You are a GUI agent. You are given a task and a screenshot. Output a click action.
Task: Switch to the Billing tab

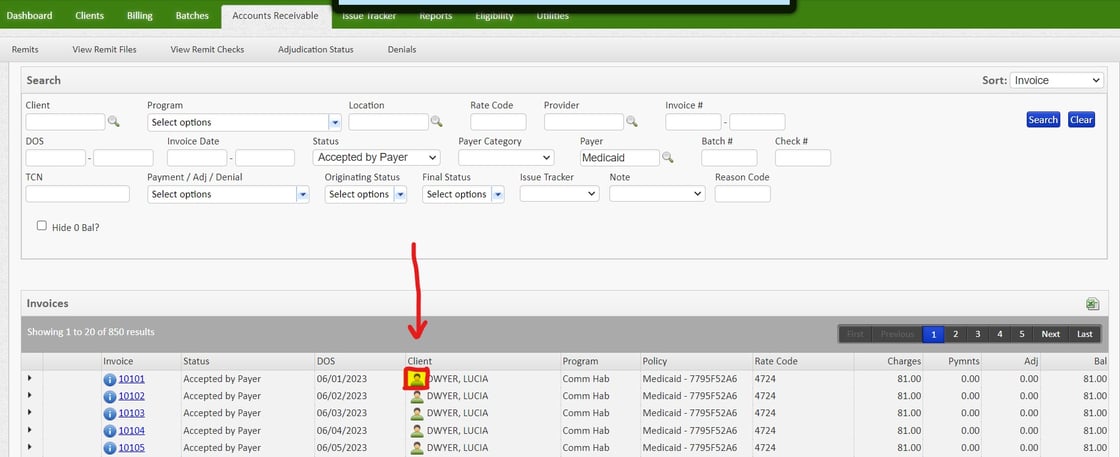pyautogui.click(x=140, y=16)
